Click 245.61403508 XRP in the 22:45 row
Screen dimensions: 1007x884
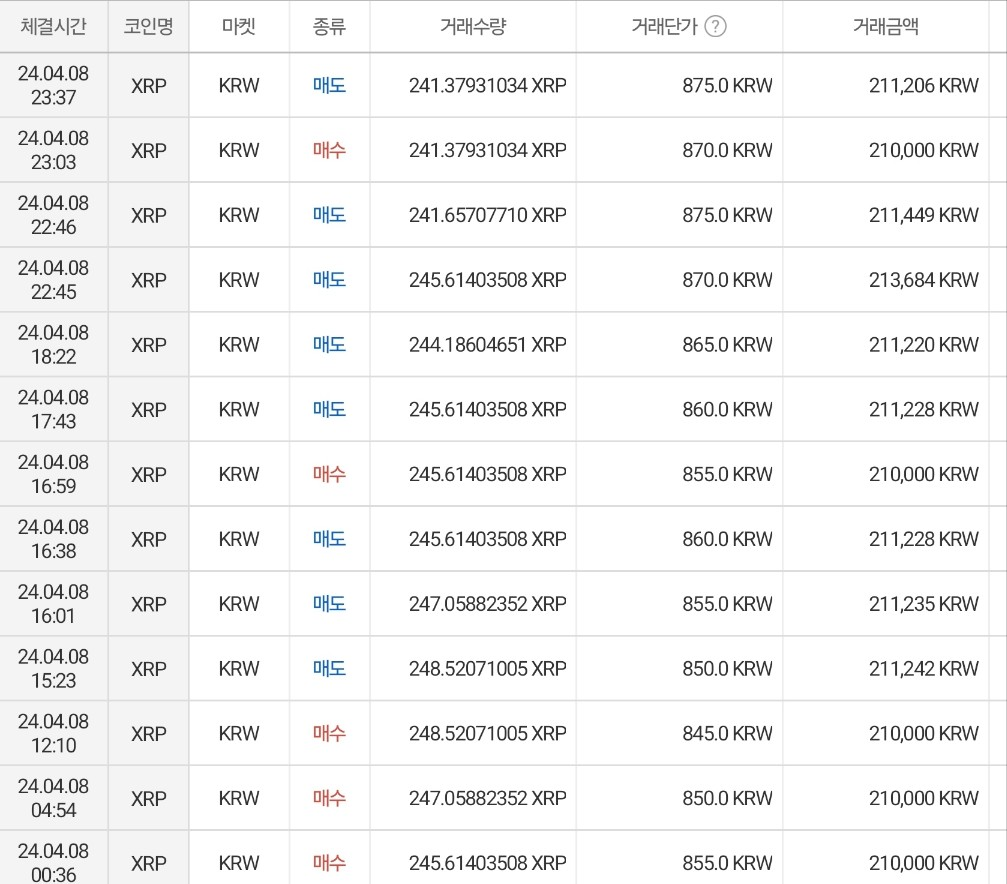tap(487, 280)
